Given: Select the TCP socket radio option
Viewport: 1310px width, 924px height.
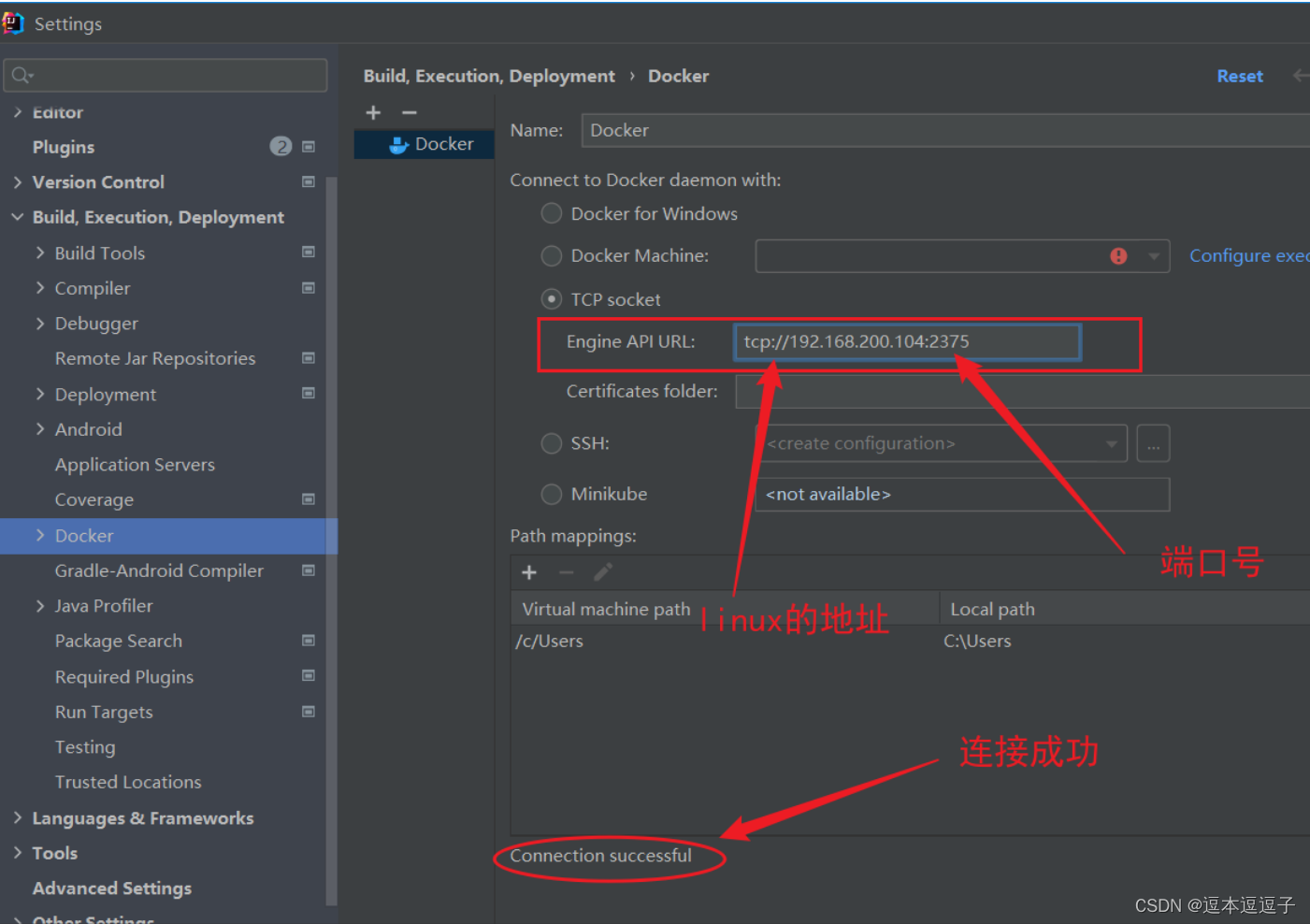Looking at the screenshot, I should click(552, 299).
